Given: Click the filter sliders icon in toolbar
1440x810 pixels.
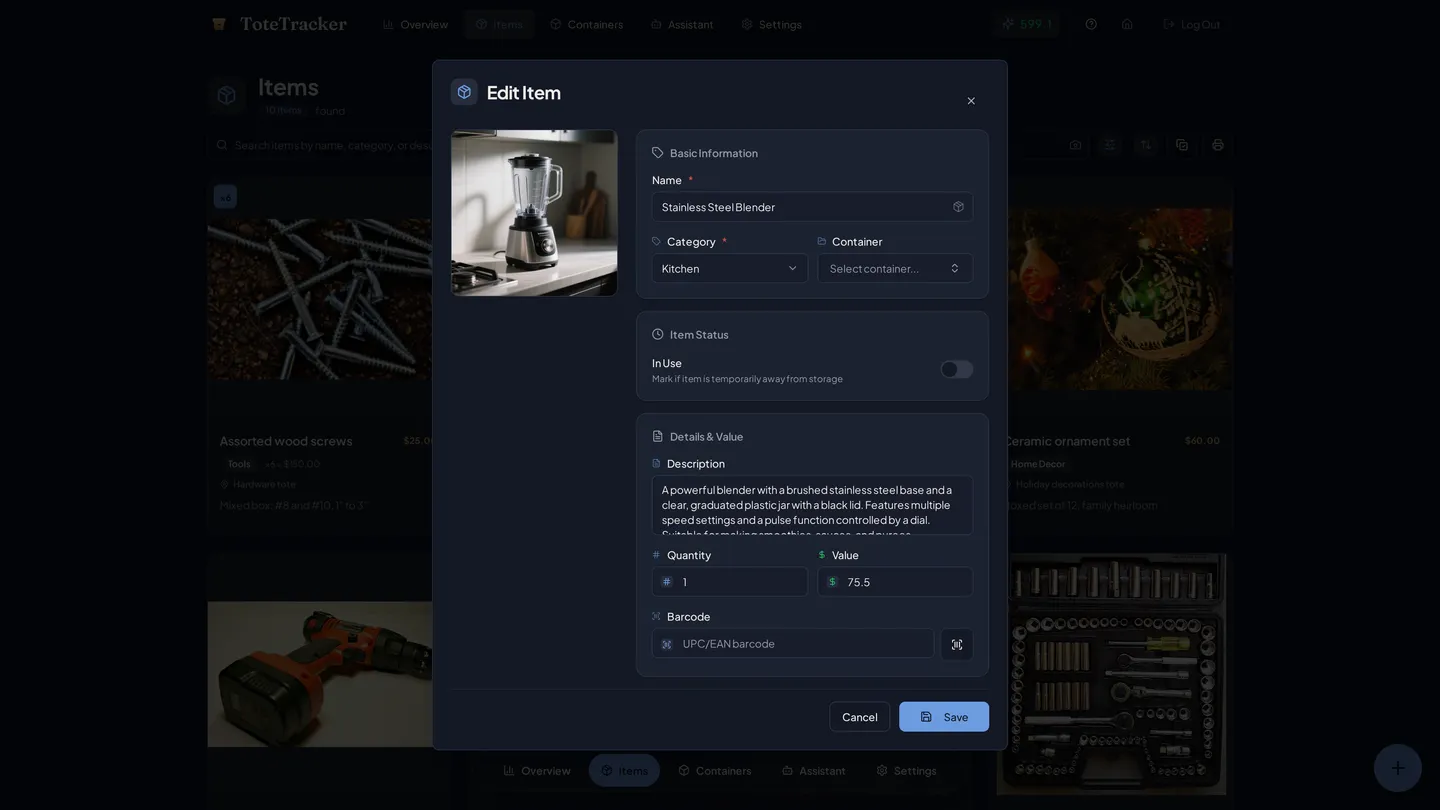Looking at the screenshot, I should click(1110, 145).
